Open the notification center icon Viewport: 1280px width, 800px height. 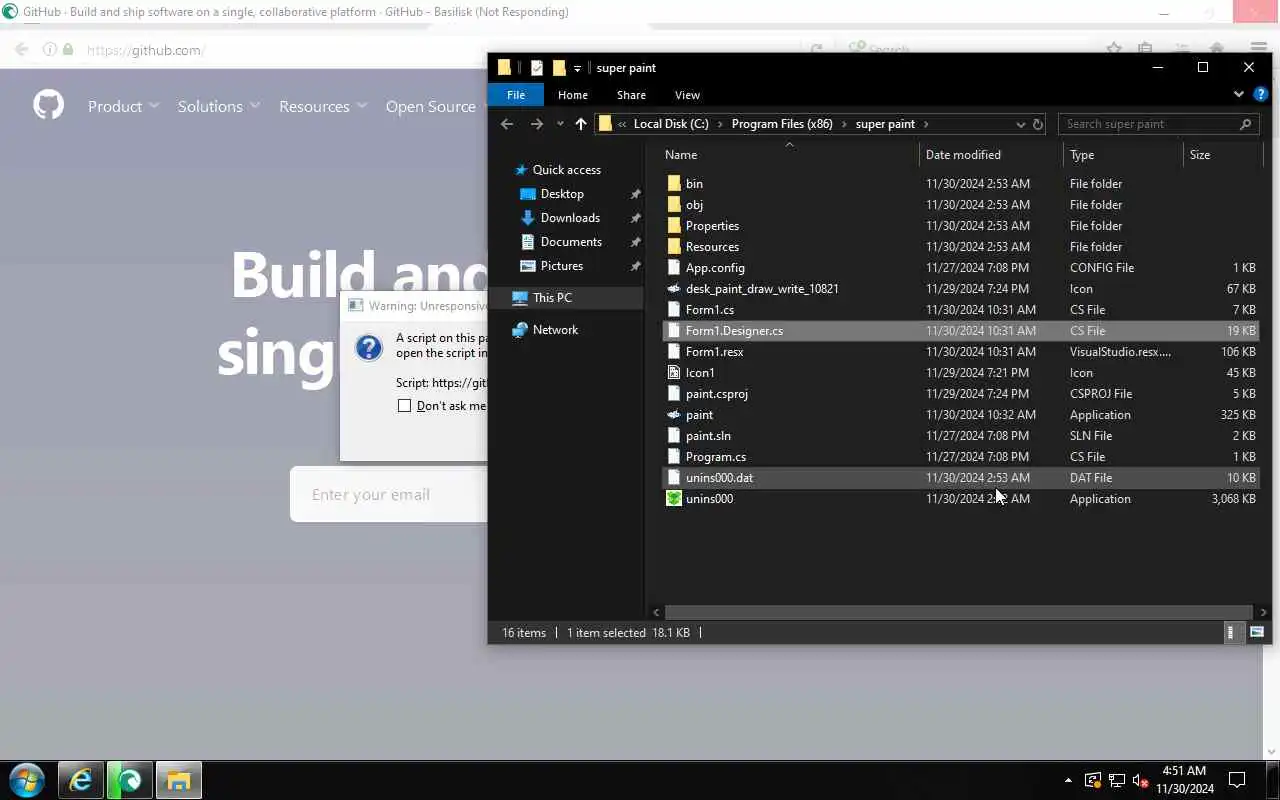point(1237,780)
